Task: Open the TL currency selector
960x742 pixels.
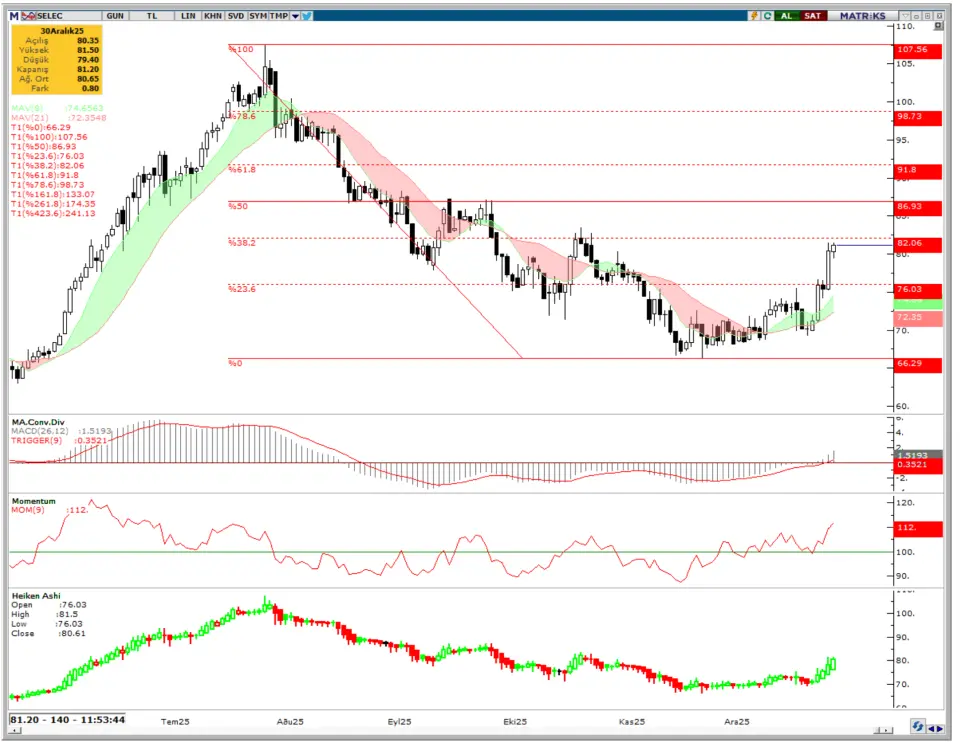Action: [x=152, y=16]
